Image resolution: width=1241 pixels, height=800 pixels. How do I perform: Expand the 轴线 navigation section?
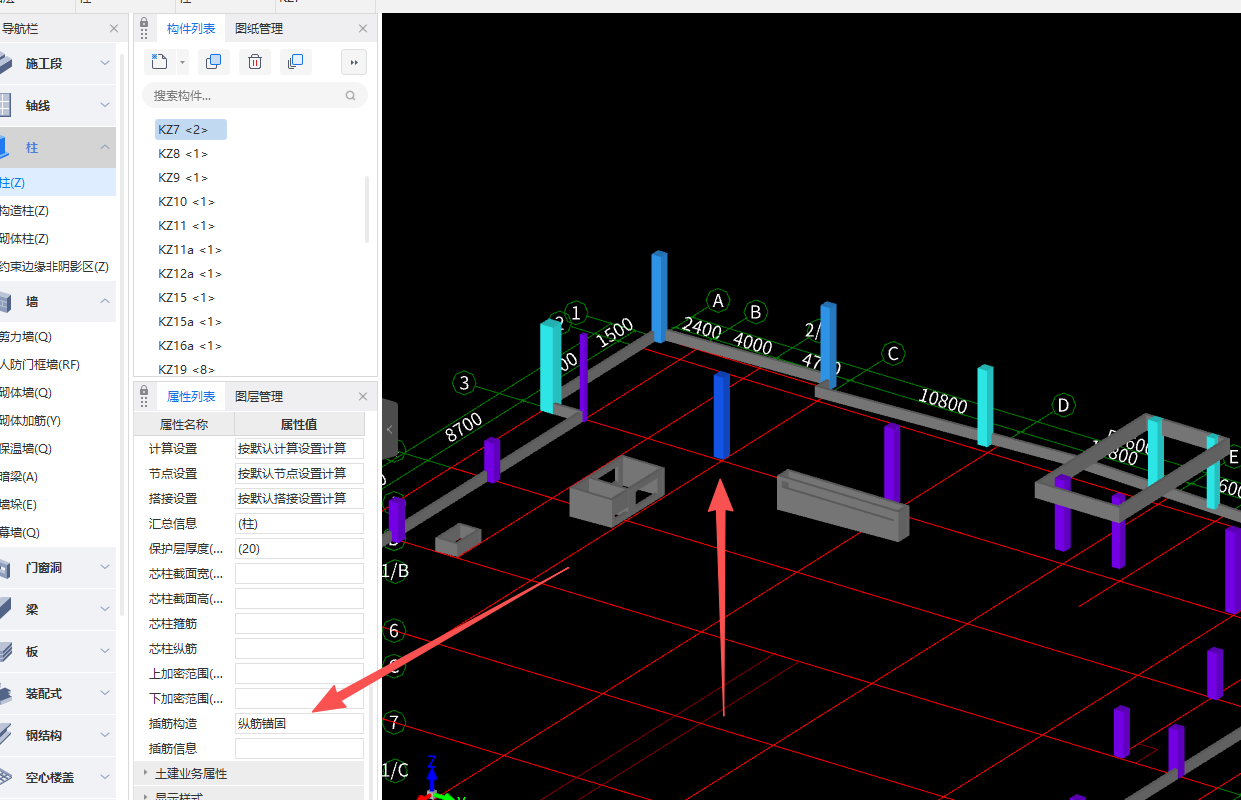click(105, 105)
